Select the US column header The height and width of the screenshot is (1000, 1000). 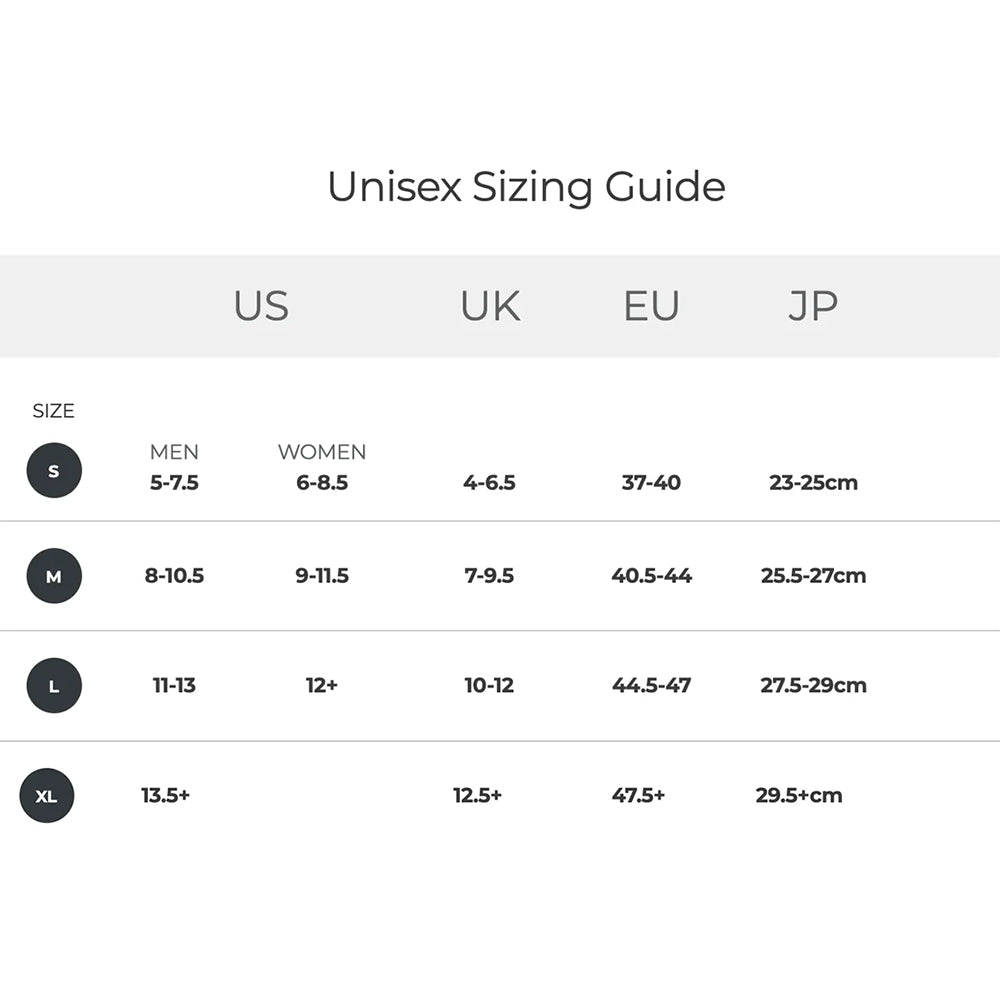click(261, 306)
